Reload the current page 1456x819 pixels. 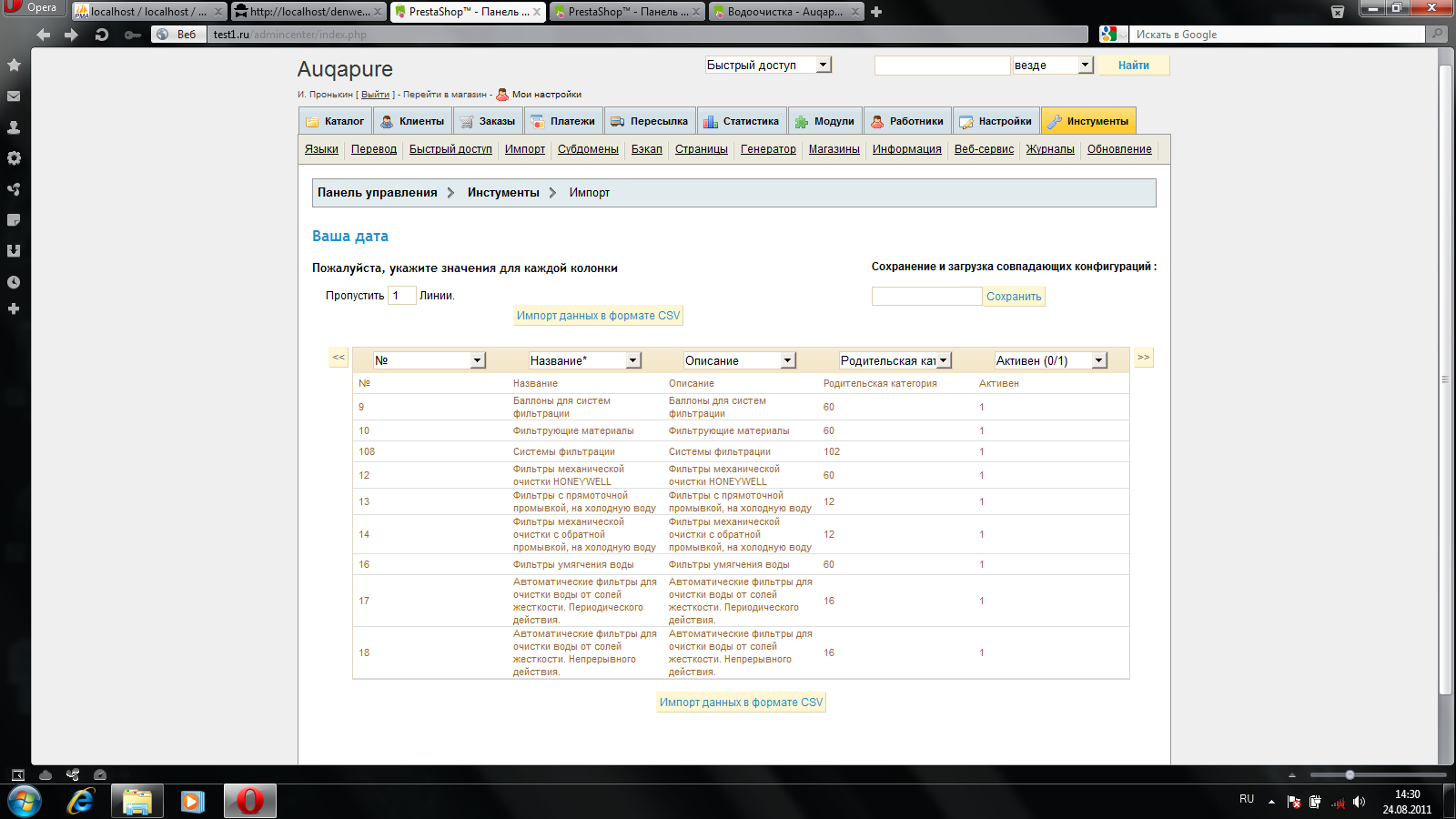click(x=102, y=35)
